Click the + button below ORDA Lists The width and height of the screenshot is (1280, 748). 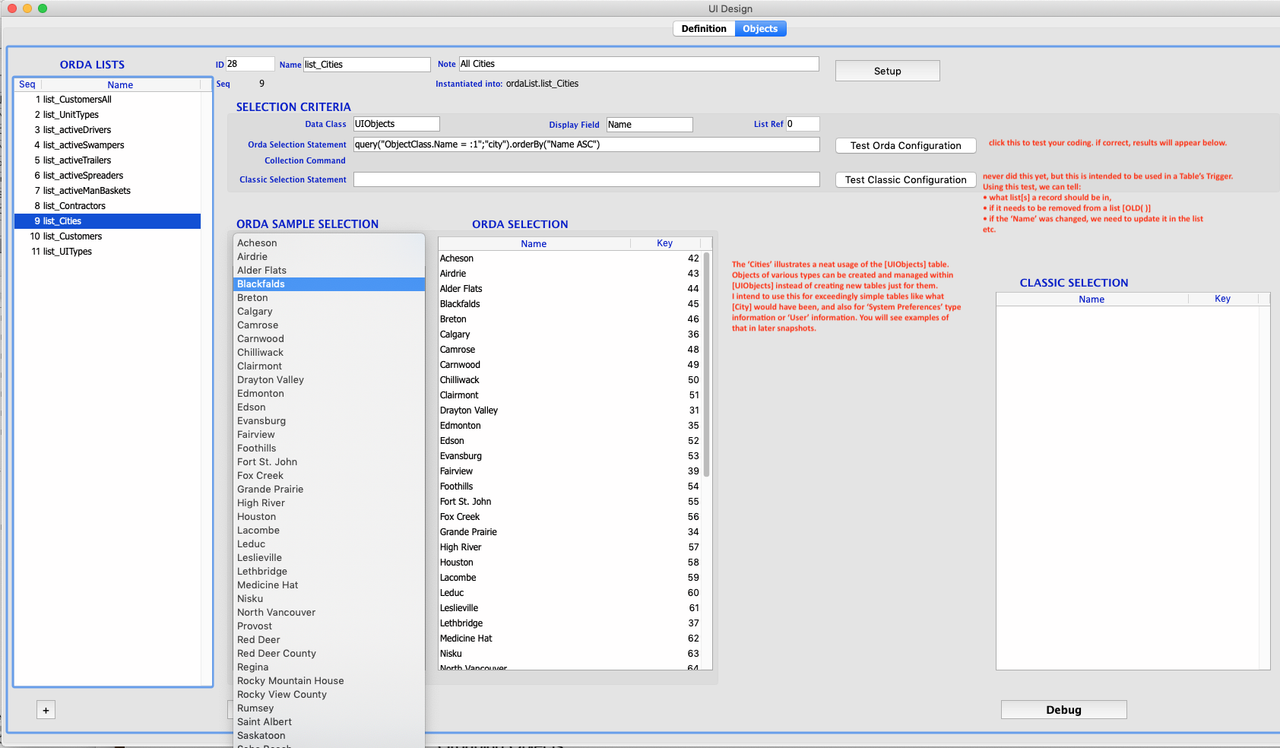[x=45, y=709]
